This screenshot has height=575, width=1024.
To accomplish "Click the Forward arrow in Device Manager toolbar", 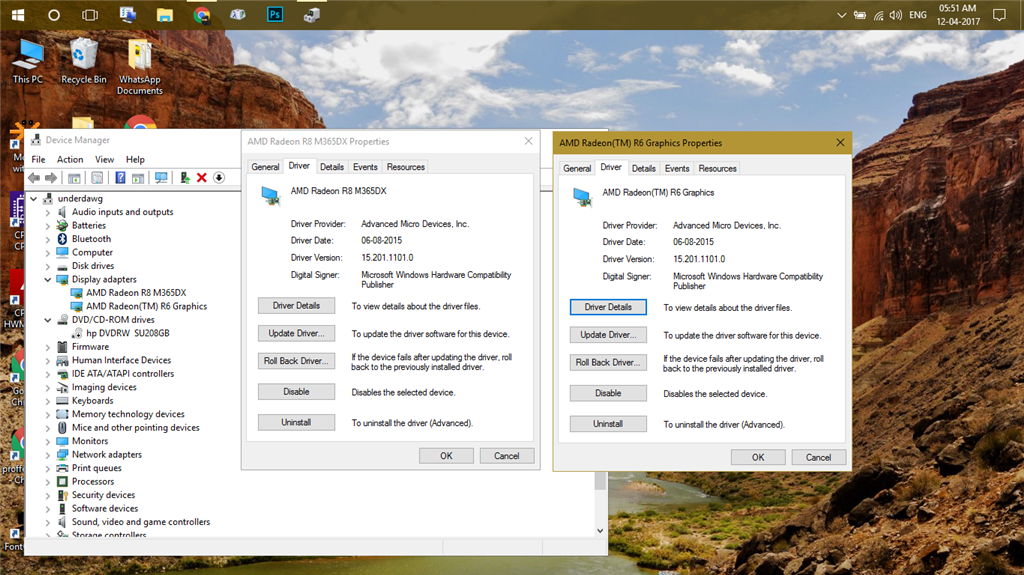I will coord(51,178).
